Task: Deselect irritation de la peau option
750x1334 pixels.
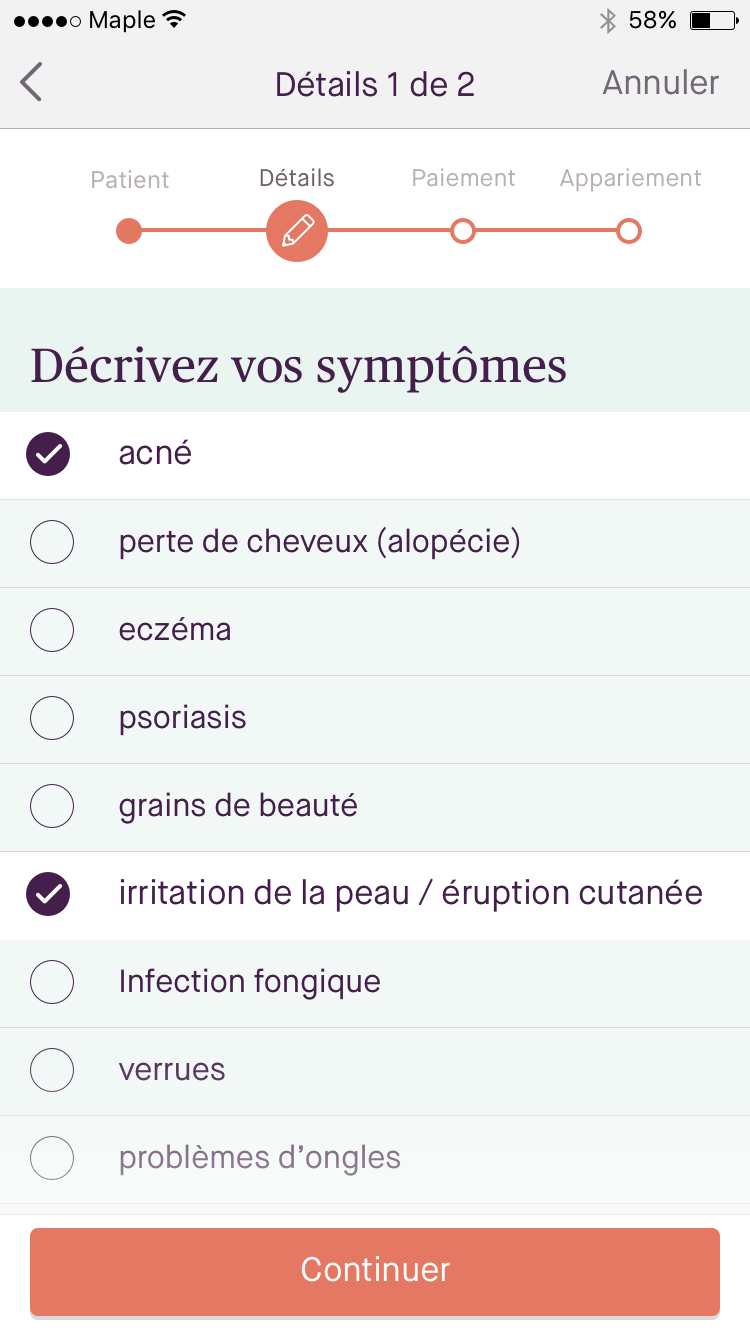Action: 49,894
